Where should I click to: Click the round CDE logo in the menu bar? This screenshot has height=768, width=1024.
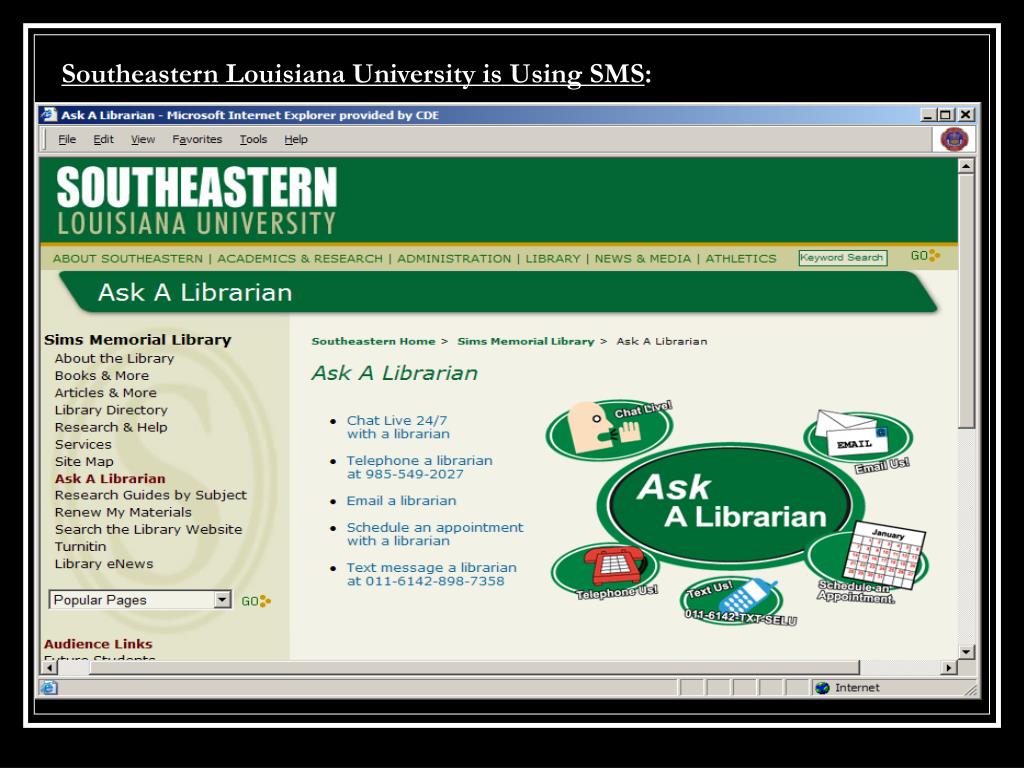click(953, 139)
